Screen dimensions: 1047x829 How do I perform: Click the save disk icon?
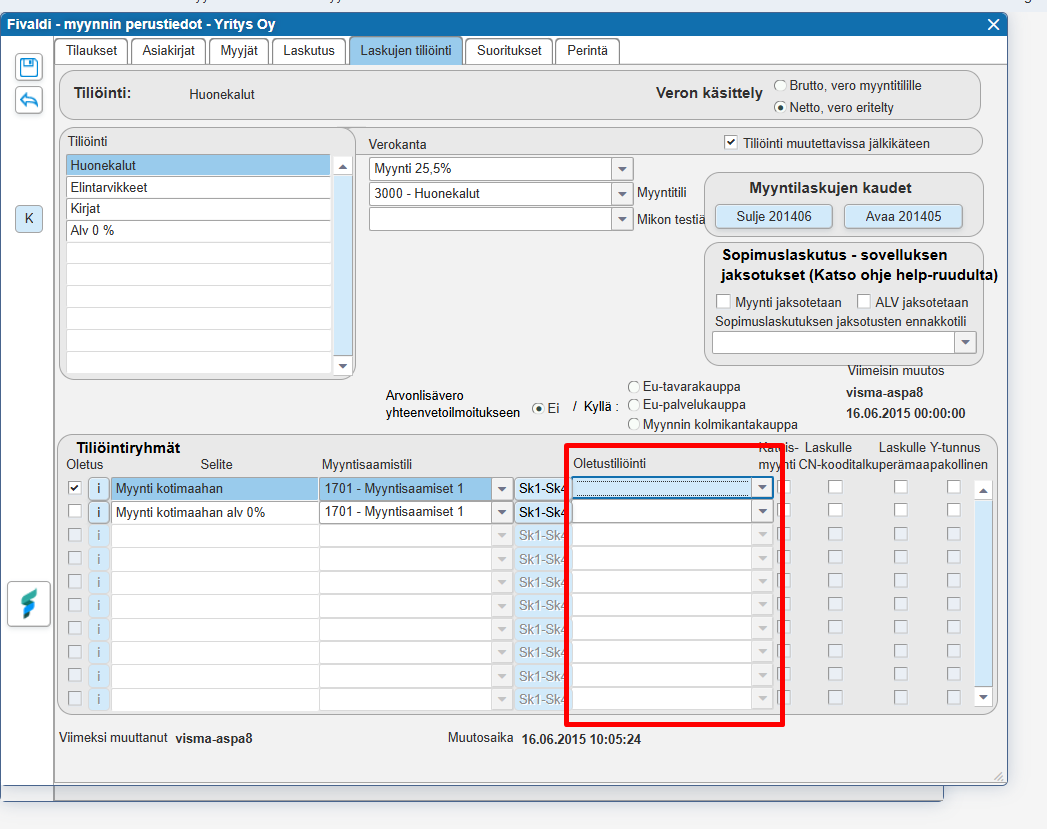click(29, 67)
